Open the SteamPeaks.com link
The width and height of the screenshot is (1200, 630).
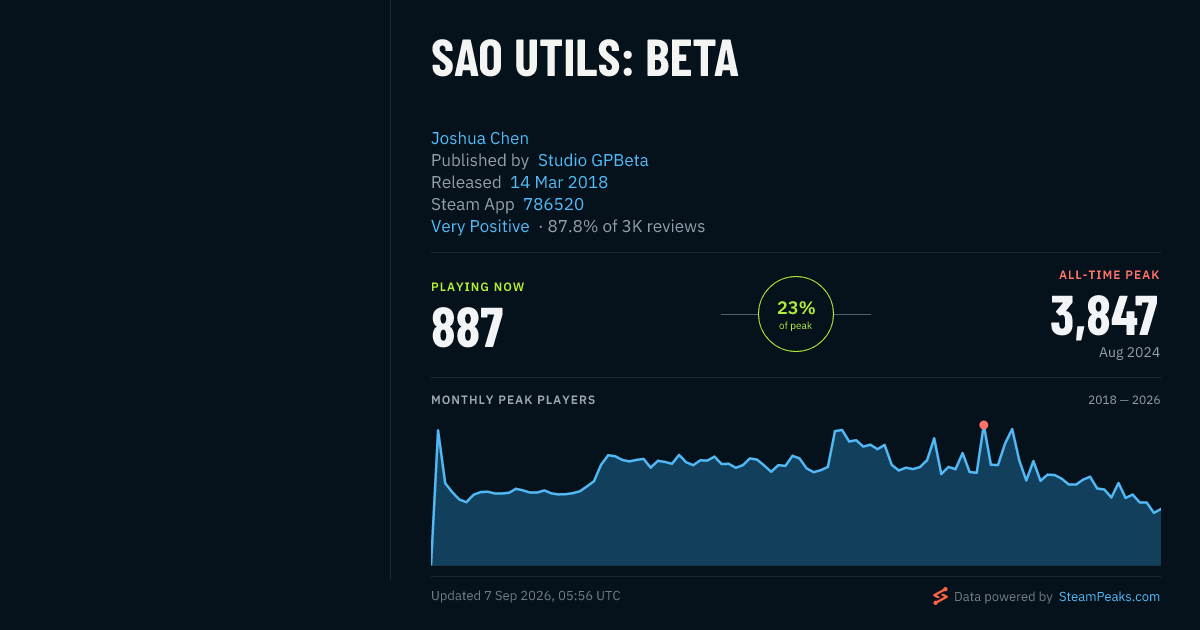coord(1109,596)
